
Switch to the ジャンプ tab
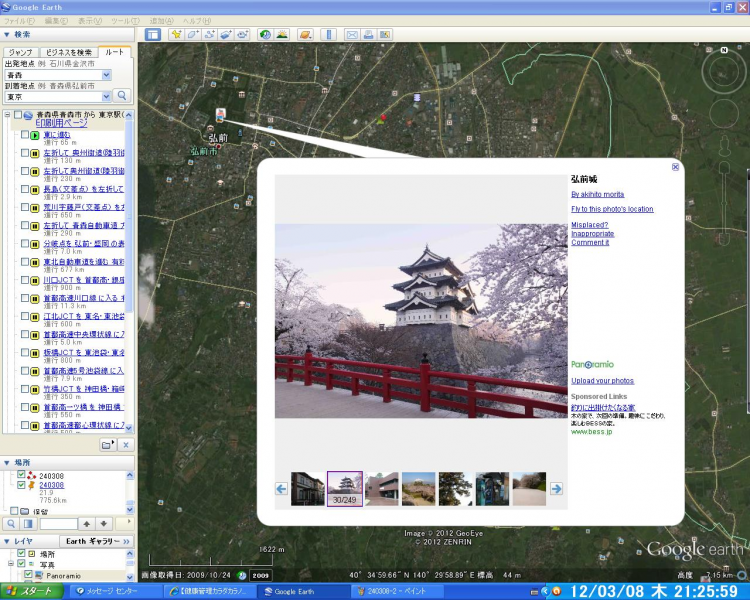point(21,52)
